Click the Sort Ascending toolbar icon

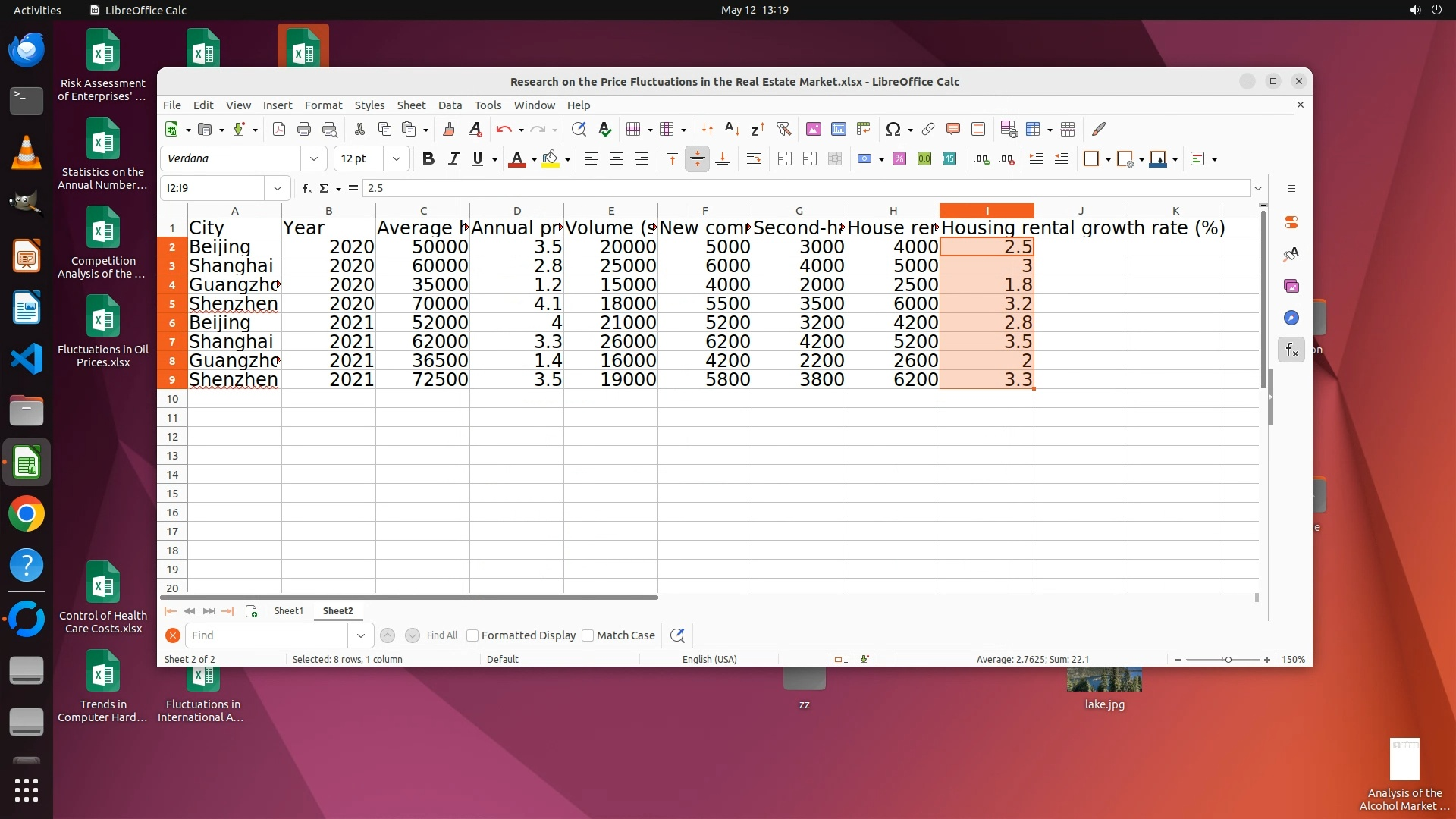[x=732, y=130]
